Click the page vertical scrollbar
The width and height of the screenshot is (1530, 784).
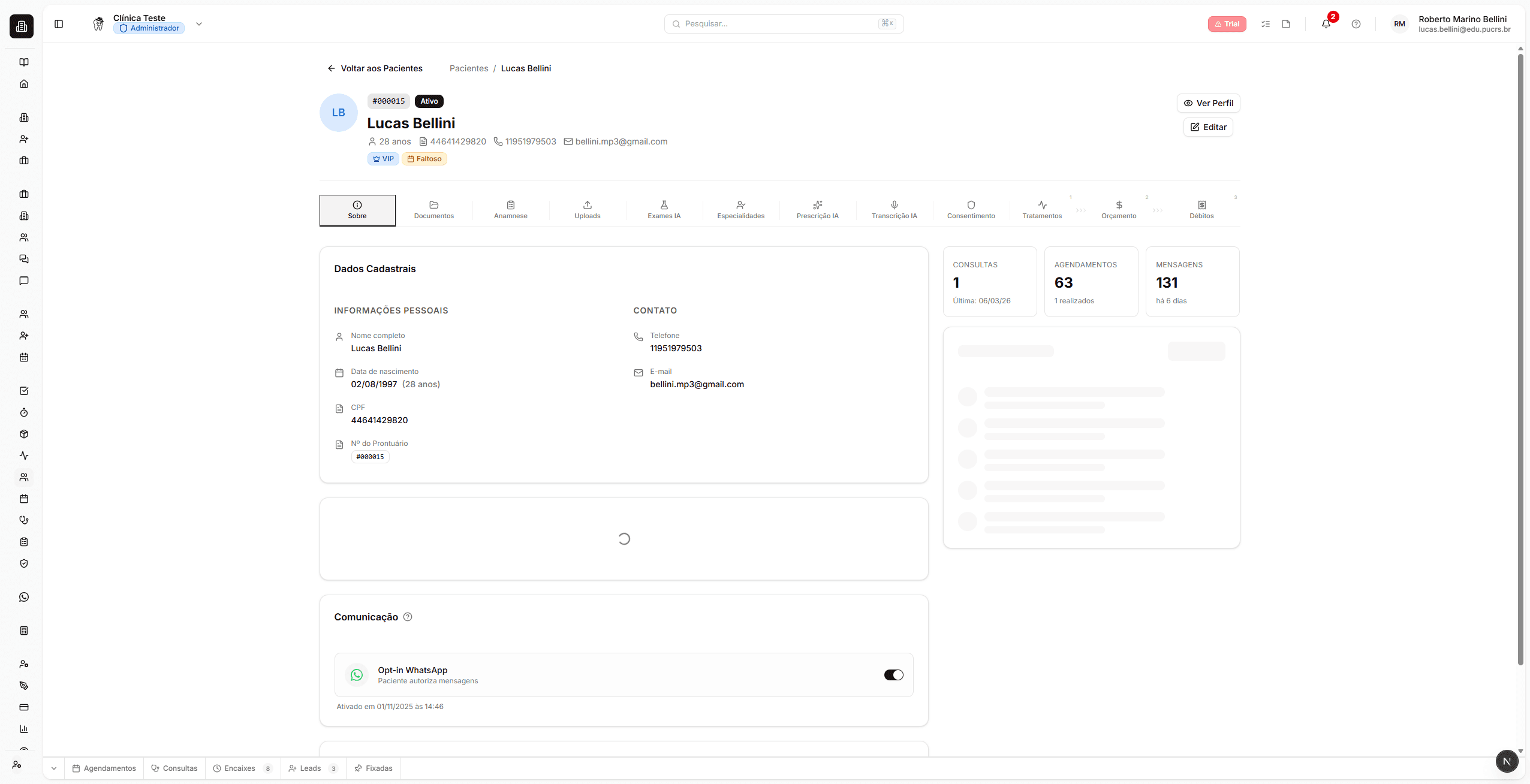(1520, 360)
